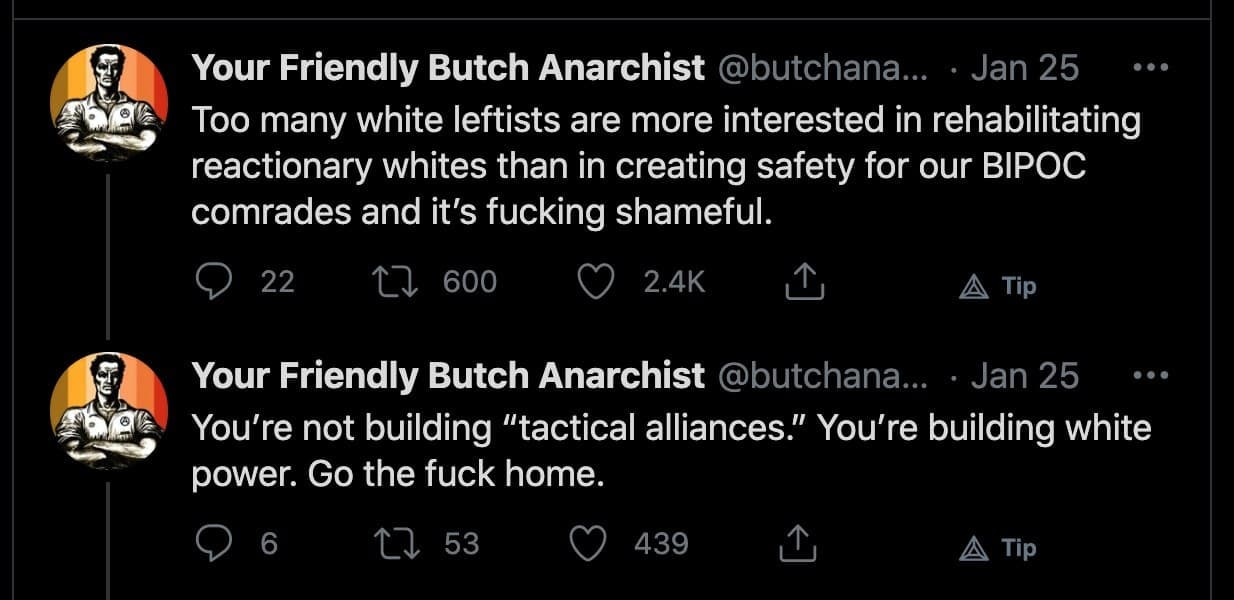Share the first tweet via share icon

803,285
